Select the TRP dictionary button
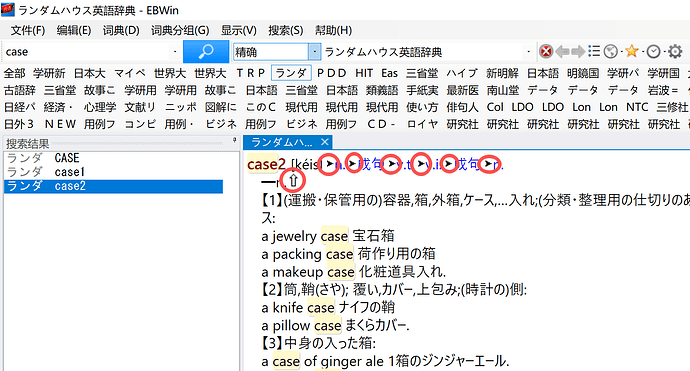Viewport: 690px width, 371px height. tap(250, 73)
